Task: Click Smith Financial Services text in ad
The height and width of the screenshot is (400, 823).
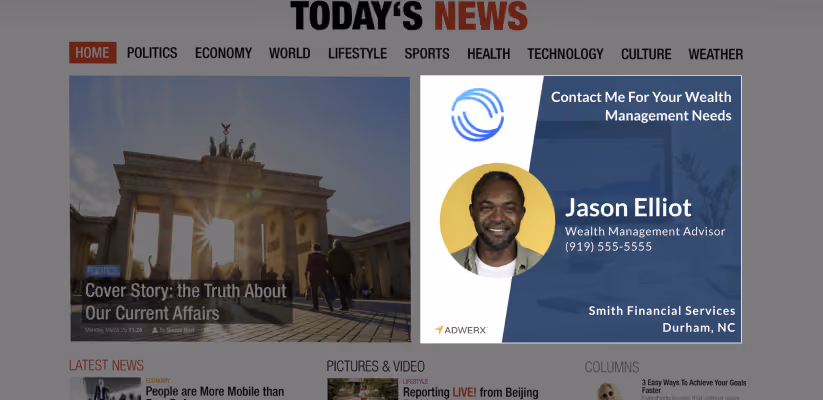Action: (x=662, y=311)
